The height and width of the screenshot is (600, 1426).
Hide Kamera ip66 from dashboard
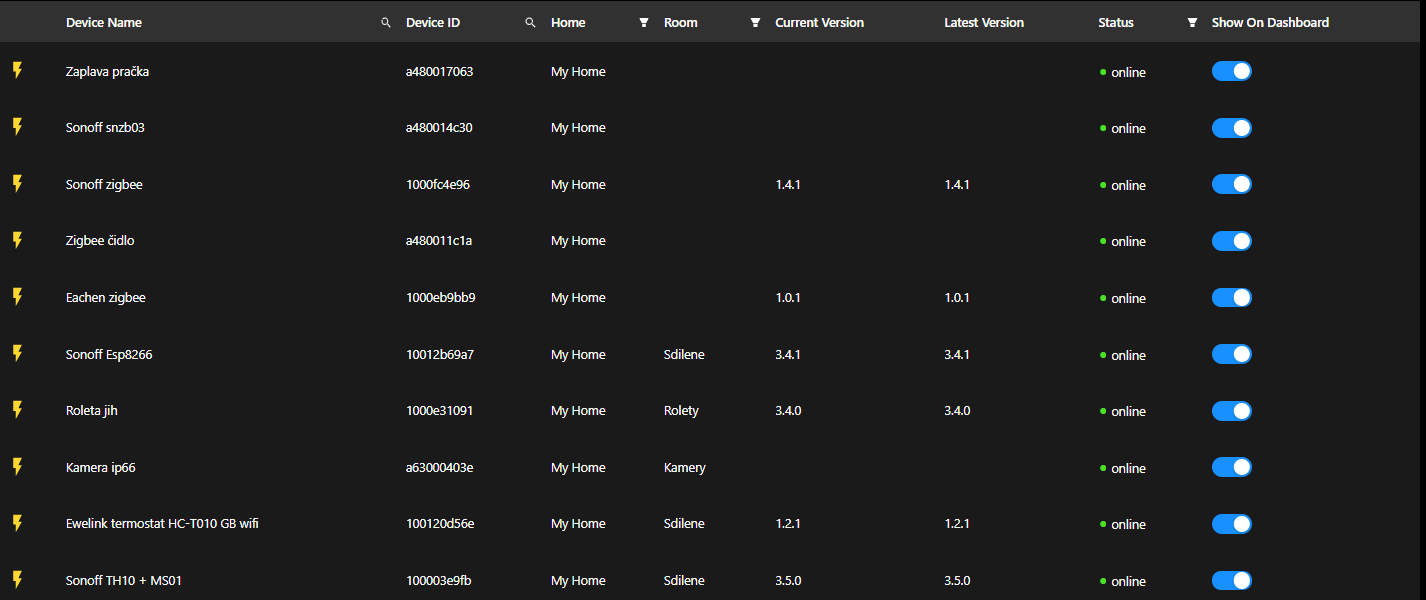[1232, 467]
